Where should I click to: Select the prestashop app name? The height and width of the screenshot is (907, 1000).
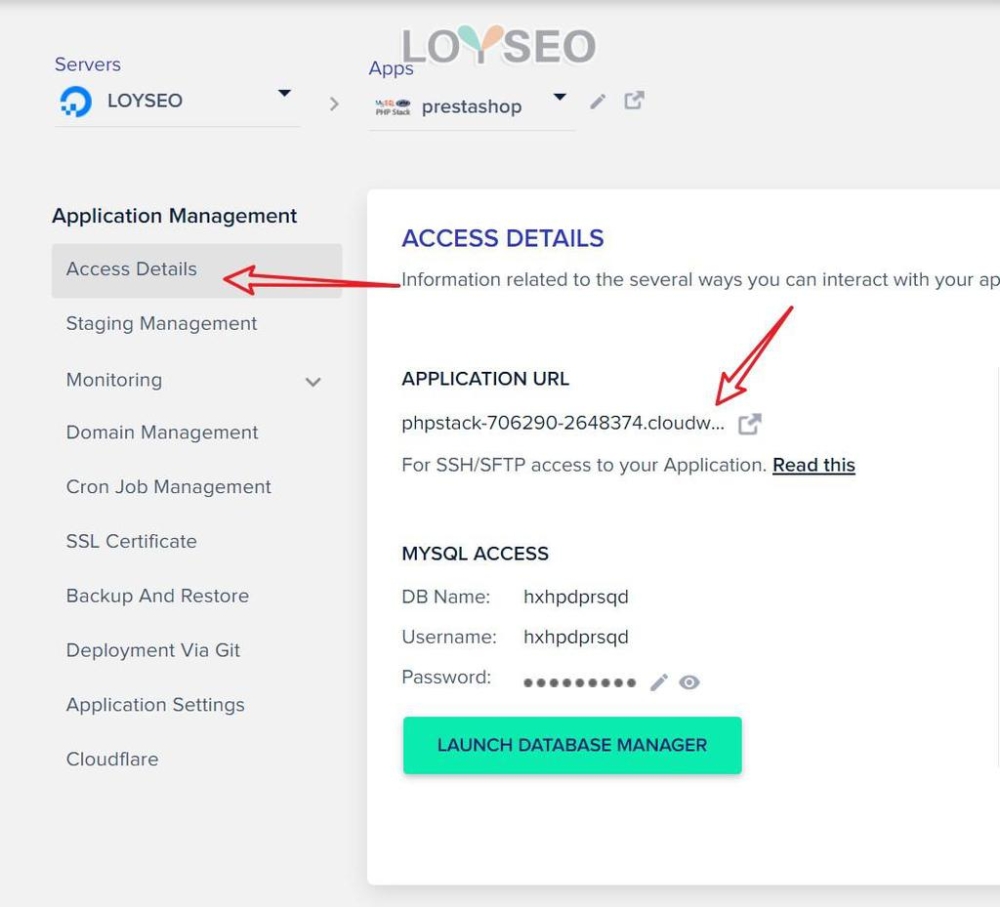(x=471, y=107)
